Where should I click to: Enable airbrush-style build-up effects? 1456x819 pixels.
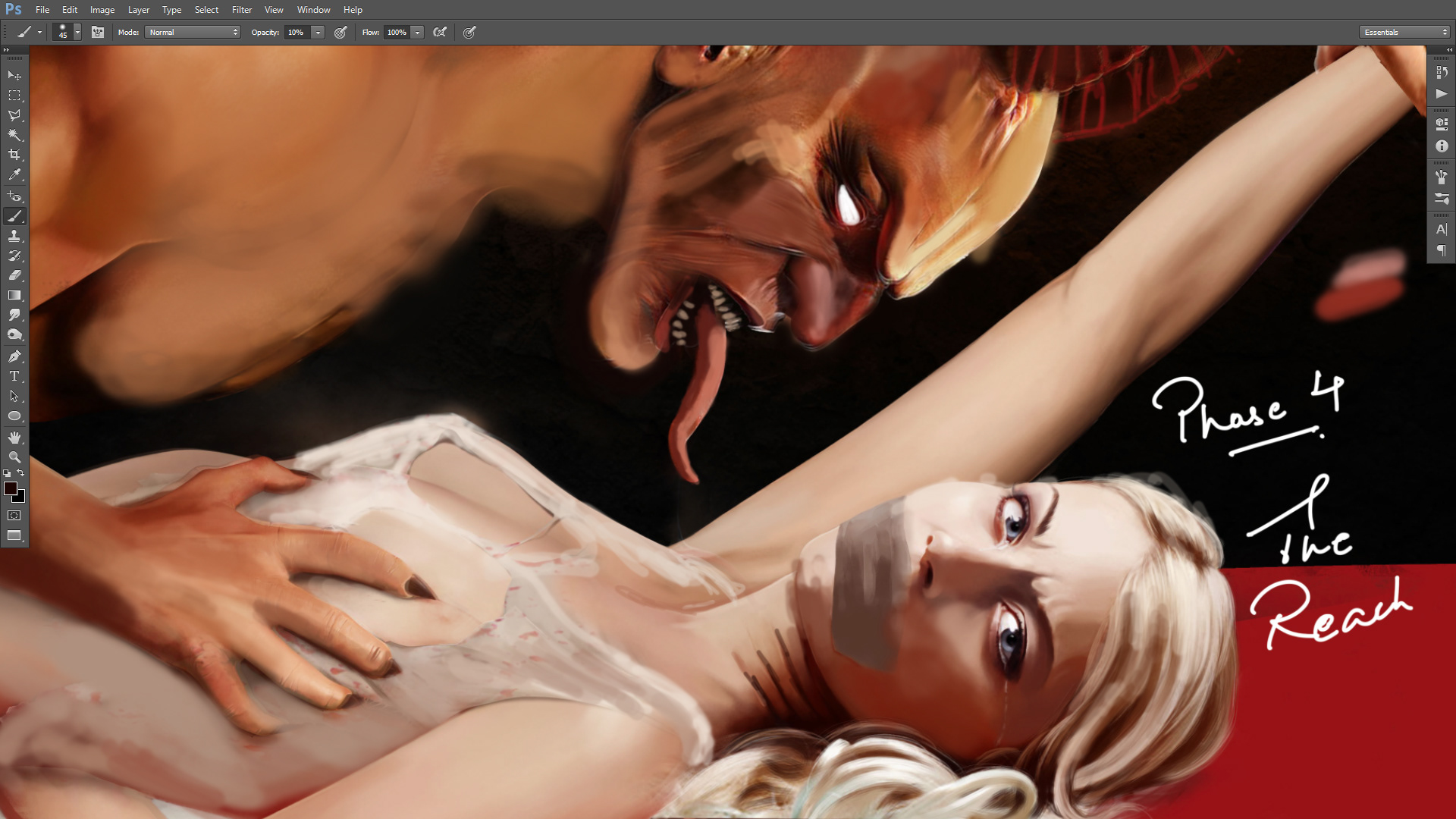click(x=440, y=32)
